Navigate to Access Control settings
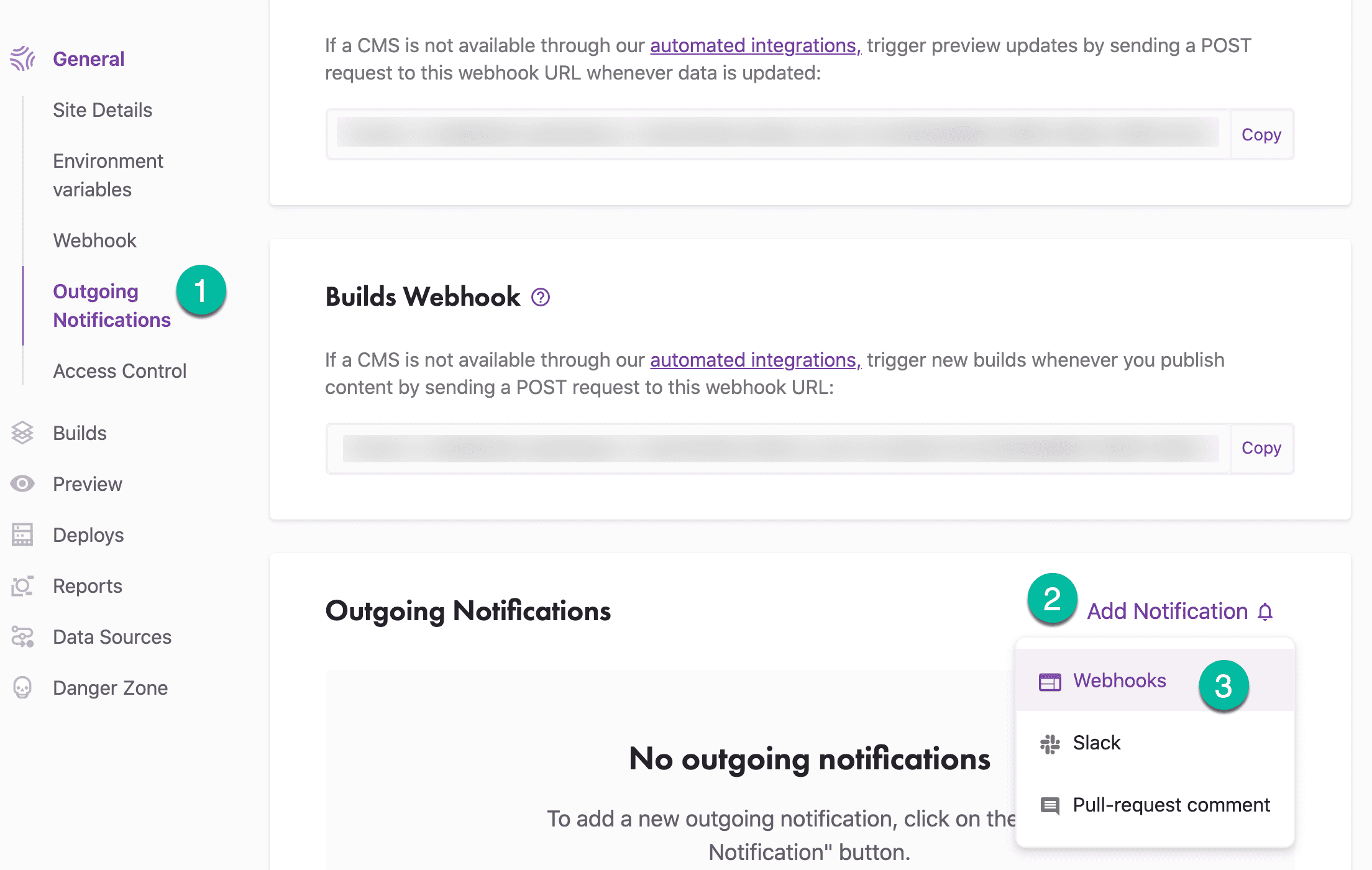 tap(119, 371)
